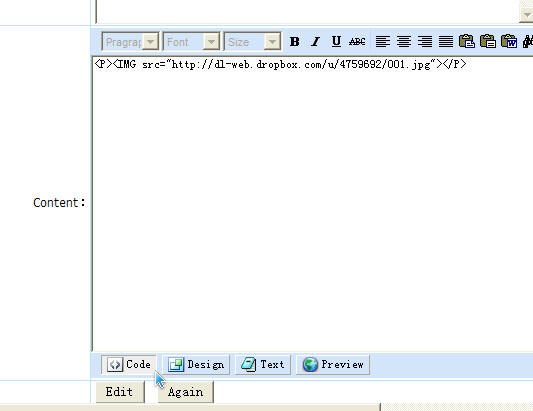This screenshot has width=533, height=411.
Task: Open the Preview tab
Action: [333, 365]
